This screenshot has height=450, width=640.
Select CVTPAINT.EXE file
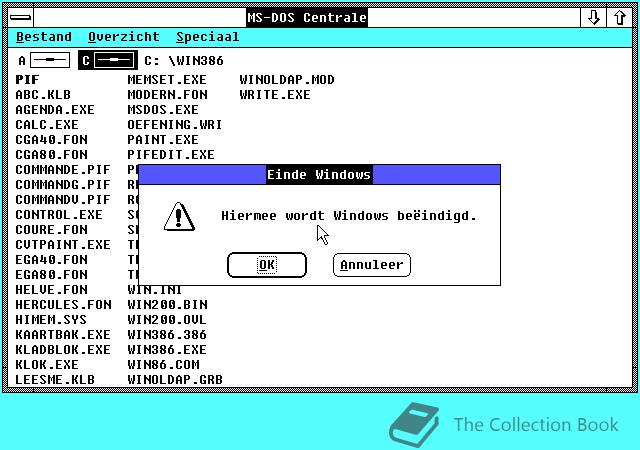coord(63,245)
